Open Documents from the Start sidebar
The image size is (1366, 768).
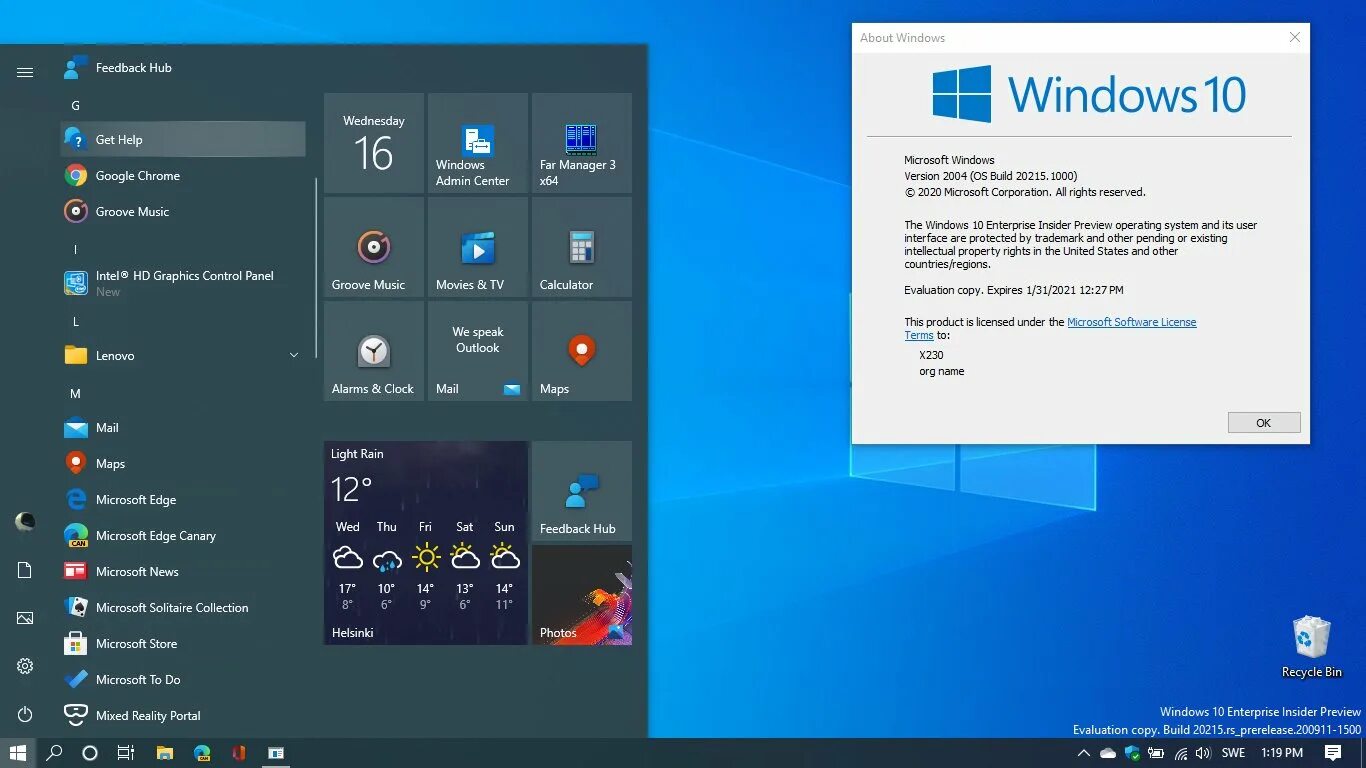(25, 570)
